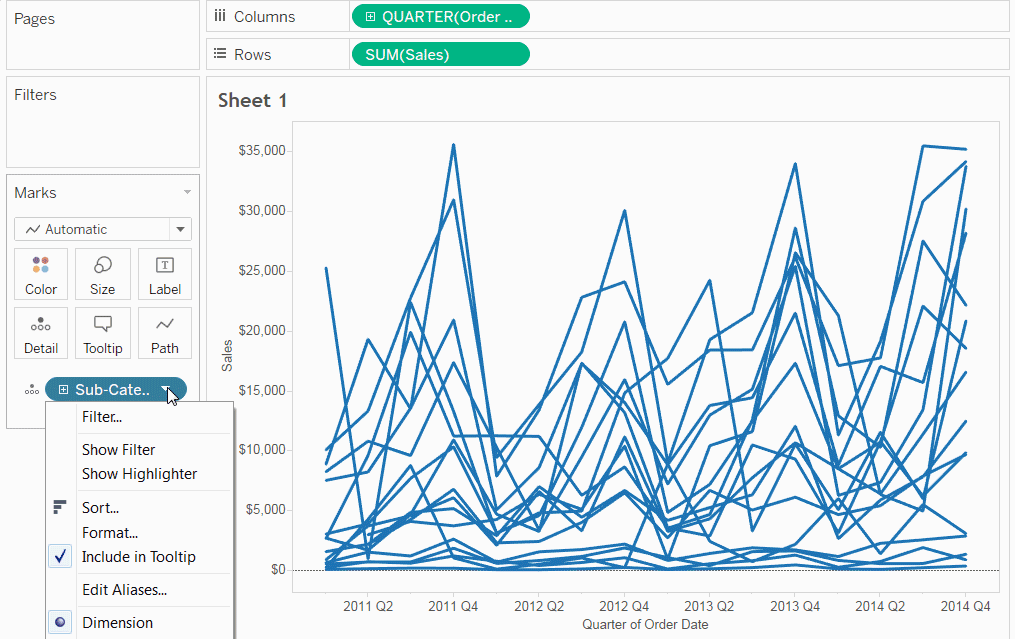Click the $25,000 axis label

(262, 270)
